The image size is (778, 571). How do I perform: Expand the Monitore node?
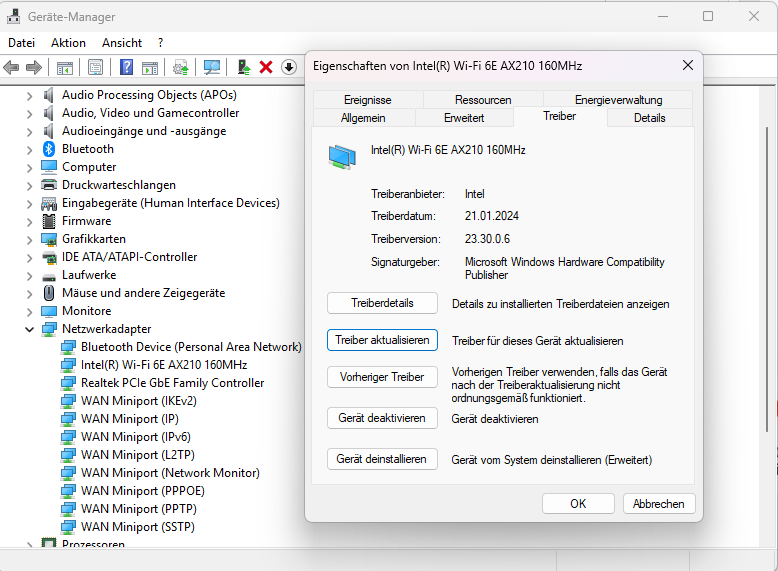[29, 312]
